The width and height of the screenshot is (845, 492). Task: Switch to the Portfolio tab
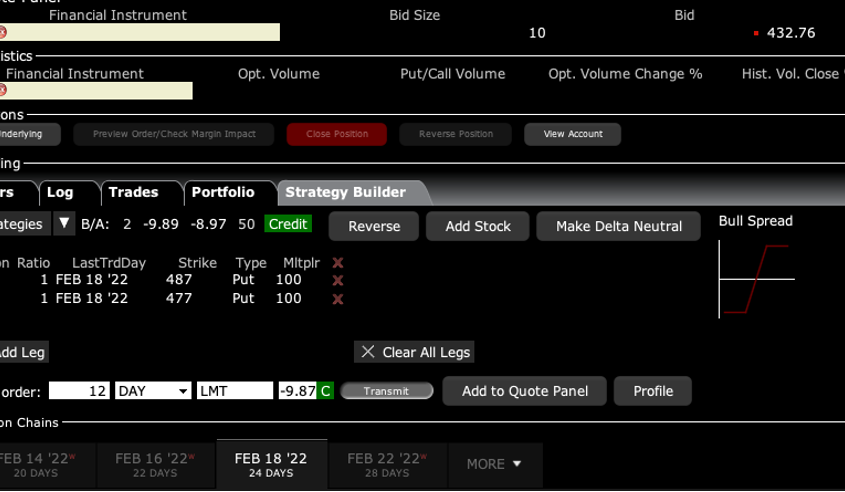click(222, 192)
